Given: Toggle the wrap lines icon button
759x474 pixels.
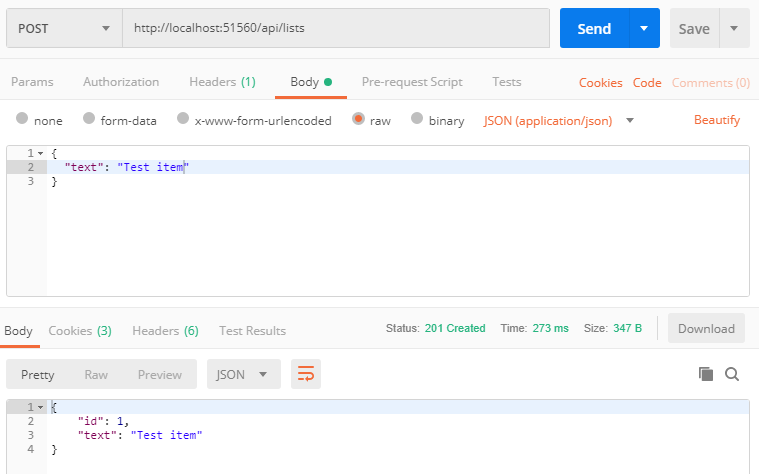Looking at the screenshot, I should (305, 374).
